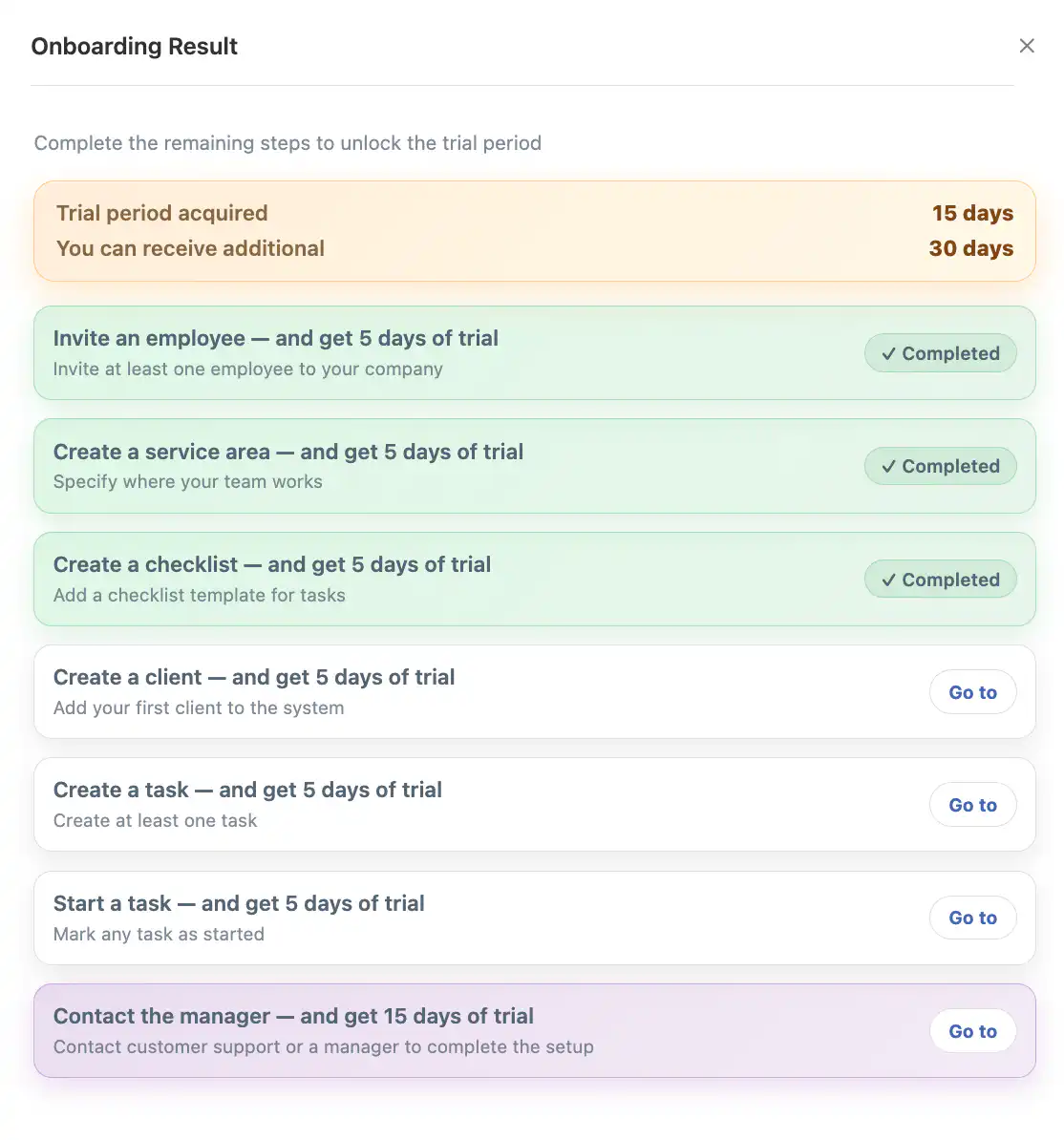This screenshot has width=1064, height=1140.
Task: Select the purple 'Contact the manager' step card
Action: [x=478, y=1030]
